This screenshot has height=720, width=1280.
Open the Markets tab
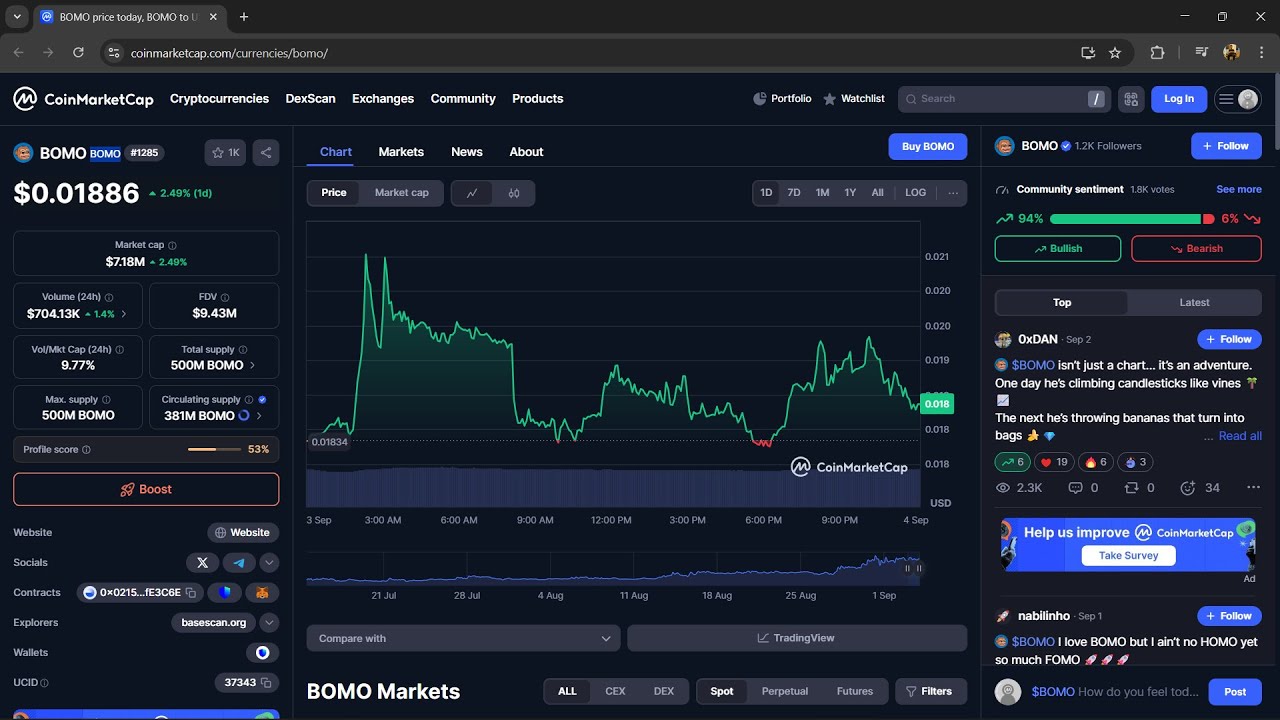401,152
